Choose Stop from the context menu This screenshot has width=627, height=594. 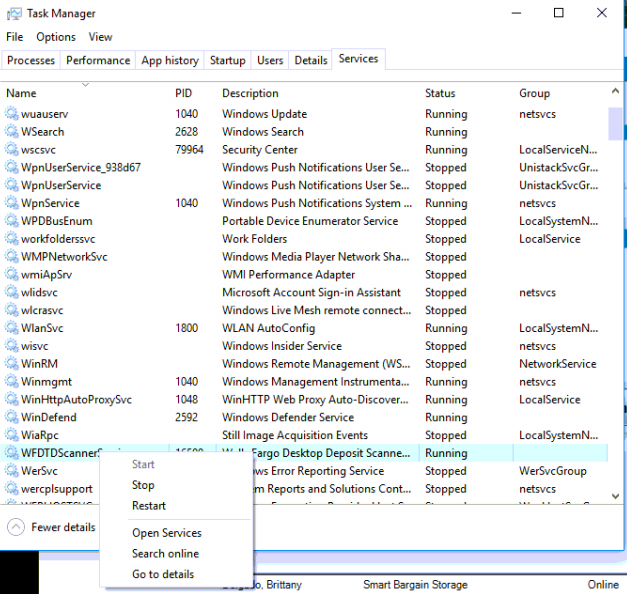143,485
